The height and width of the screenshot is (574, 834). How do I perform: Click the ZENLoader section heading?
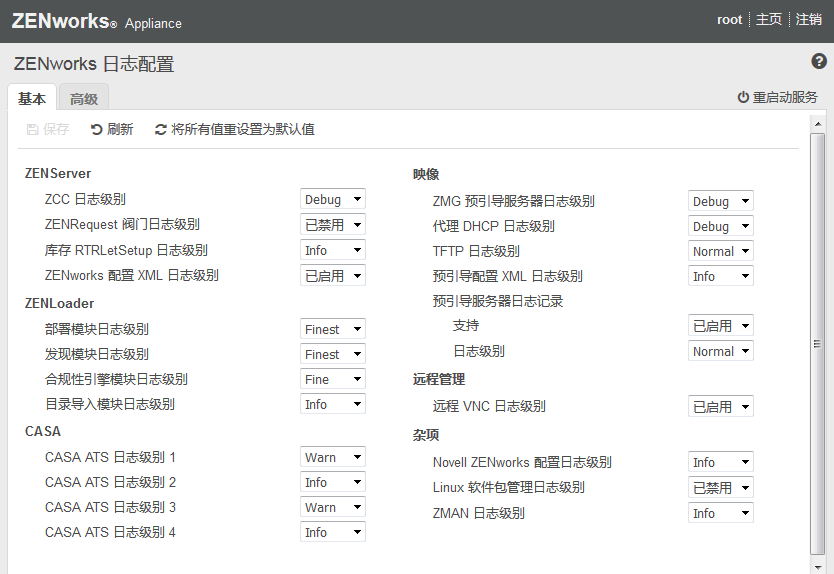point(60,303)
